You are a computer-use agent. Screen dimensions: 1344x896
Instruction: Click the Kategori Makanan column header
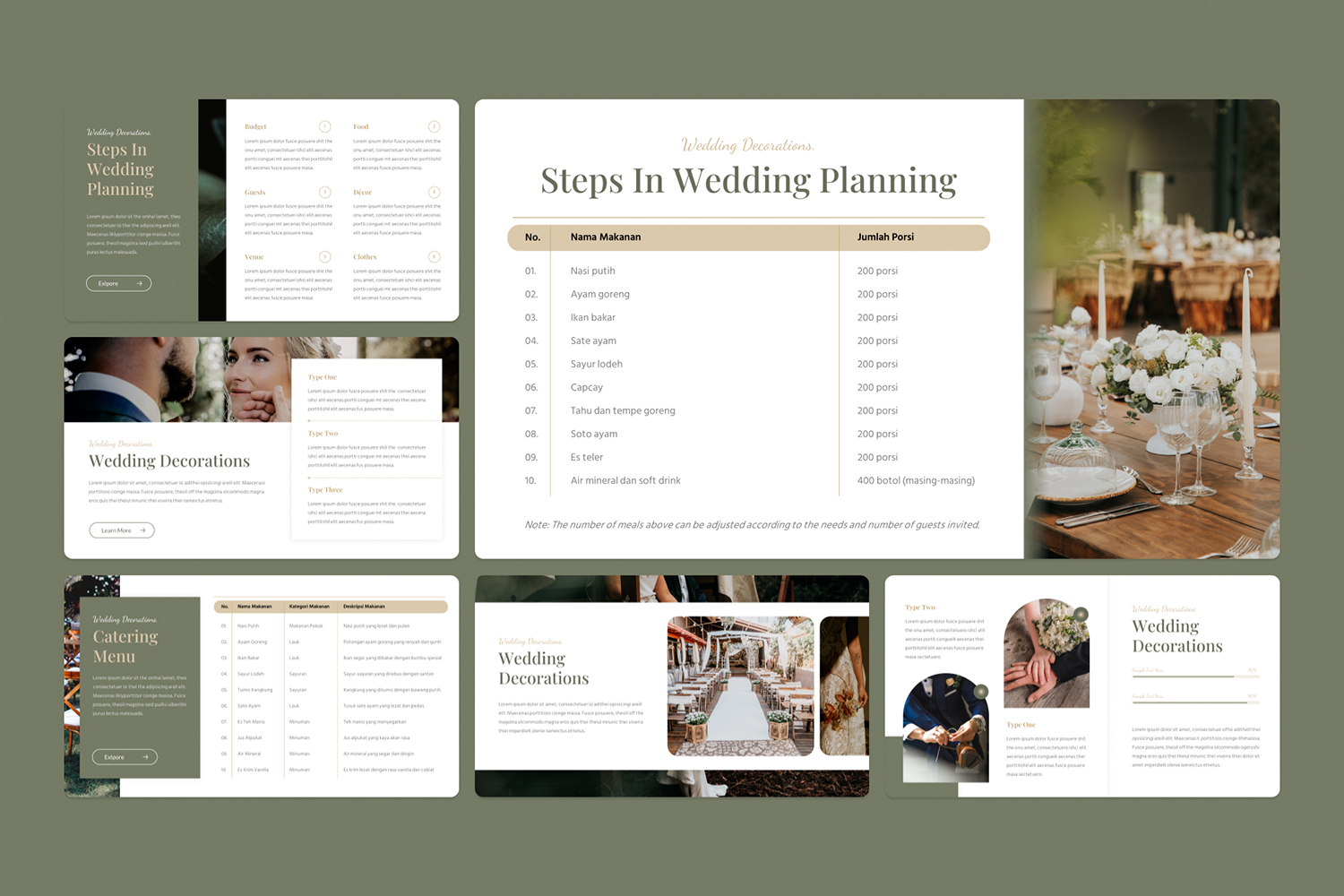(309, 607)
